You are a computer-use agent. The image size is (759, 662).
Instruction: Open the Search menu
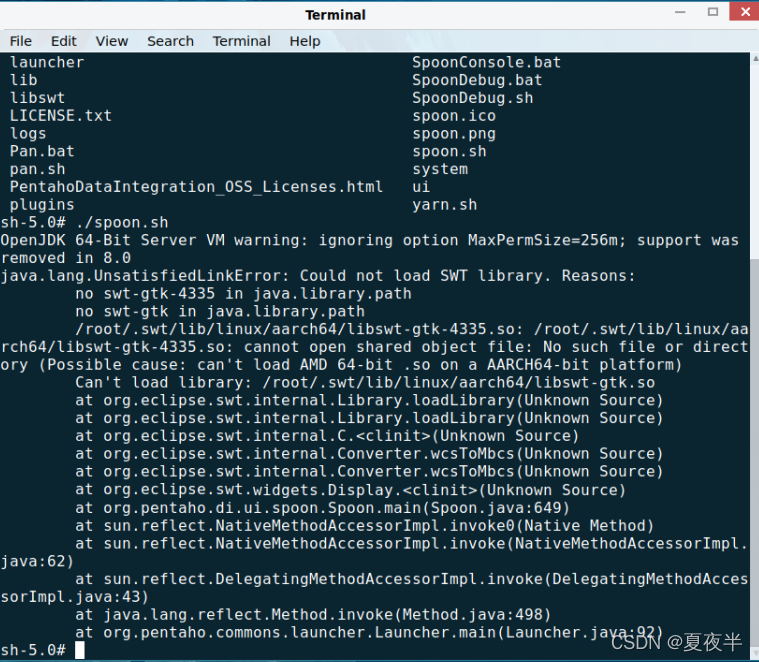click(x=170, y=41)
